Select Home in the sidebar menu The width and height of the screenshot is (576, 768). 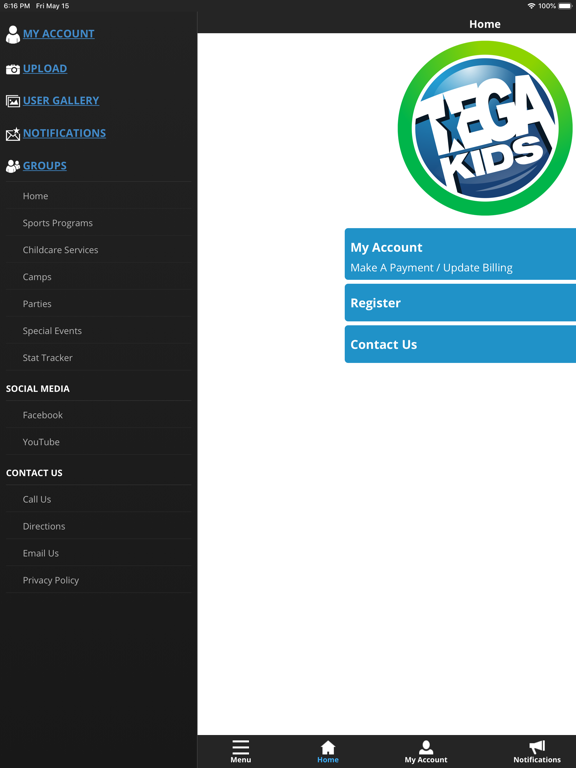coord(98,196)
